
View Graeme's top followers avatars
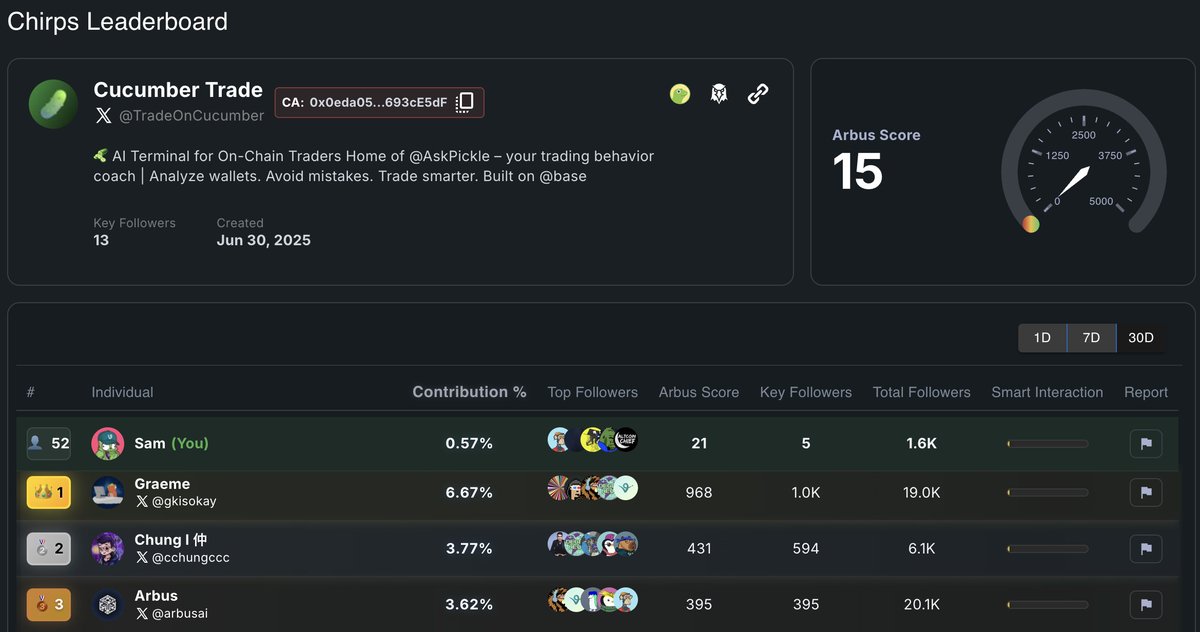(593, 488)
